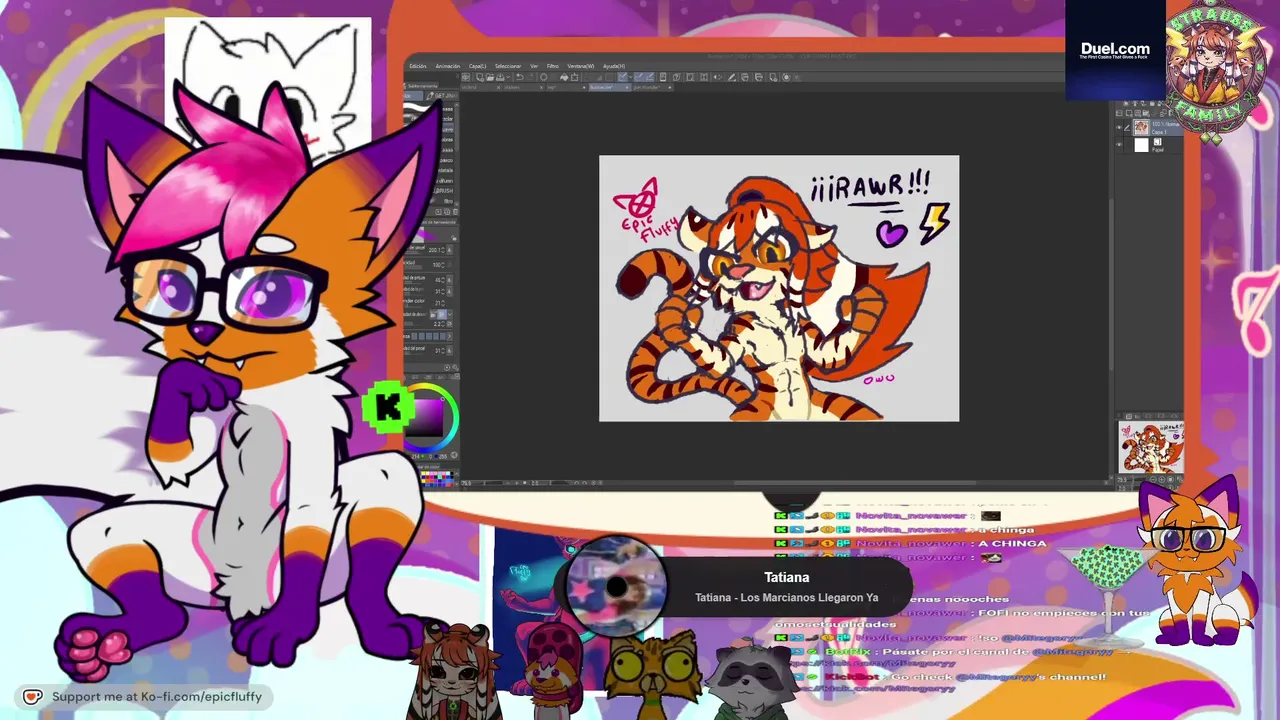Click the tiger illustration canvas

tap(779, 288)
